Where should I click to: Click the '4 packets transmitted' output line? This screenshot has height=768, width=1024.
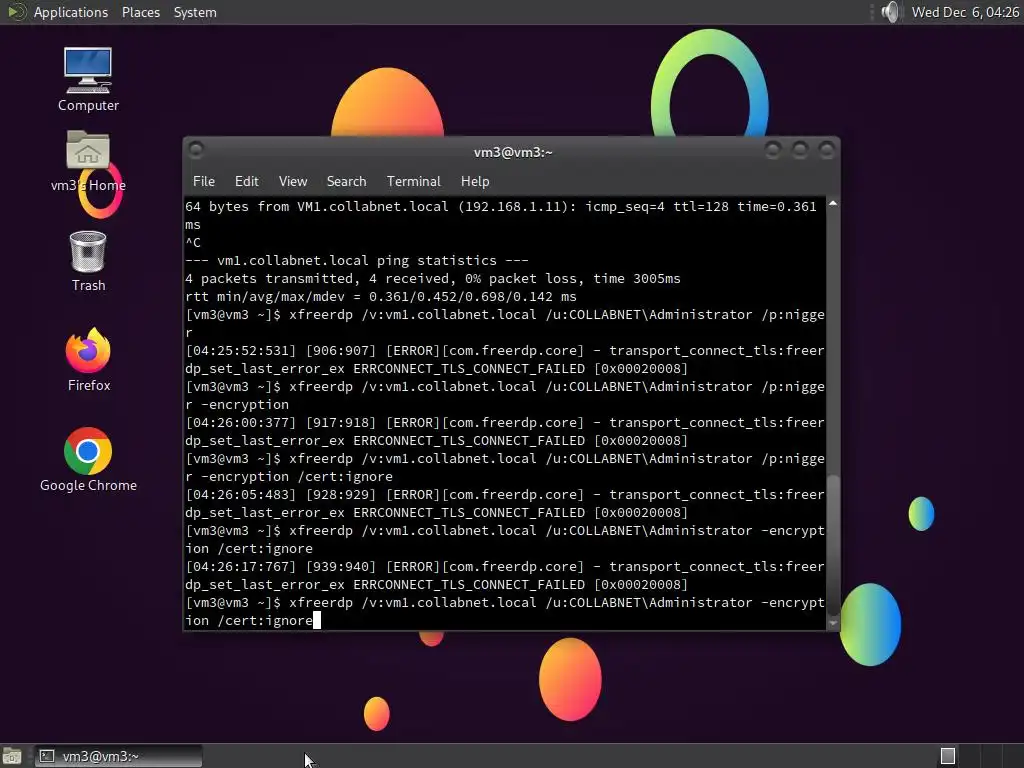click(432, 279)
